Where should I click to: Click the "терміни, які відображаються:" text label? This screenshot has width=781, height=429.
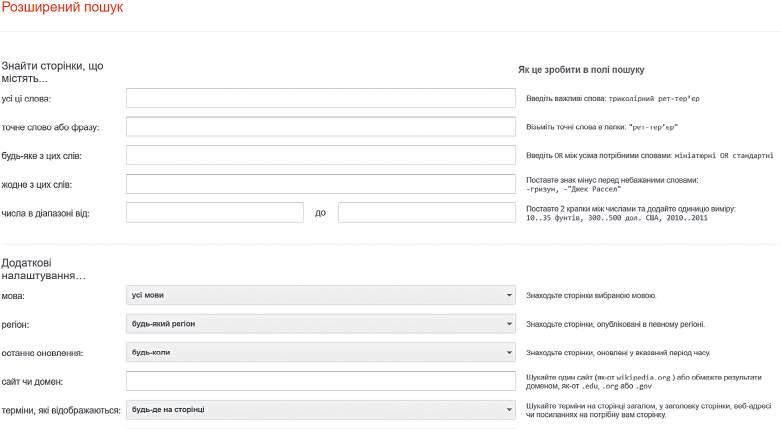coord(61,411)
